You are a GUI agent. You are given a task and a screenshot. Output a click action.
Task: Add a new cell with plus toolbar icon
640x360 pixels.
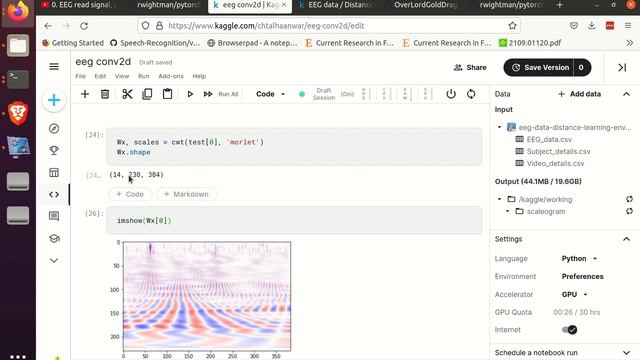click(x=85, y=94)
